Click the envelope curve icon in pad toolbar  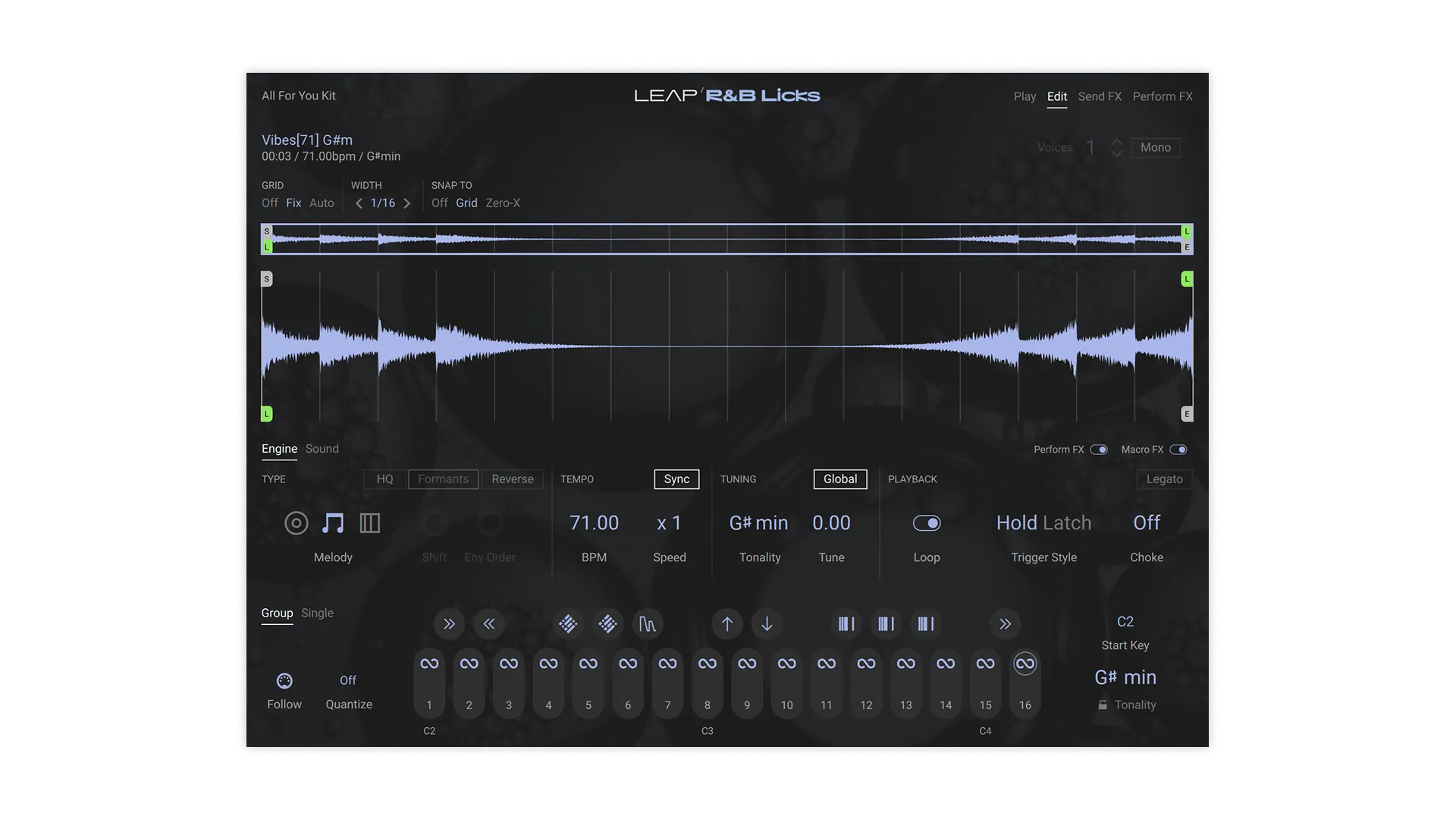click(x=648, y=624)
